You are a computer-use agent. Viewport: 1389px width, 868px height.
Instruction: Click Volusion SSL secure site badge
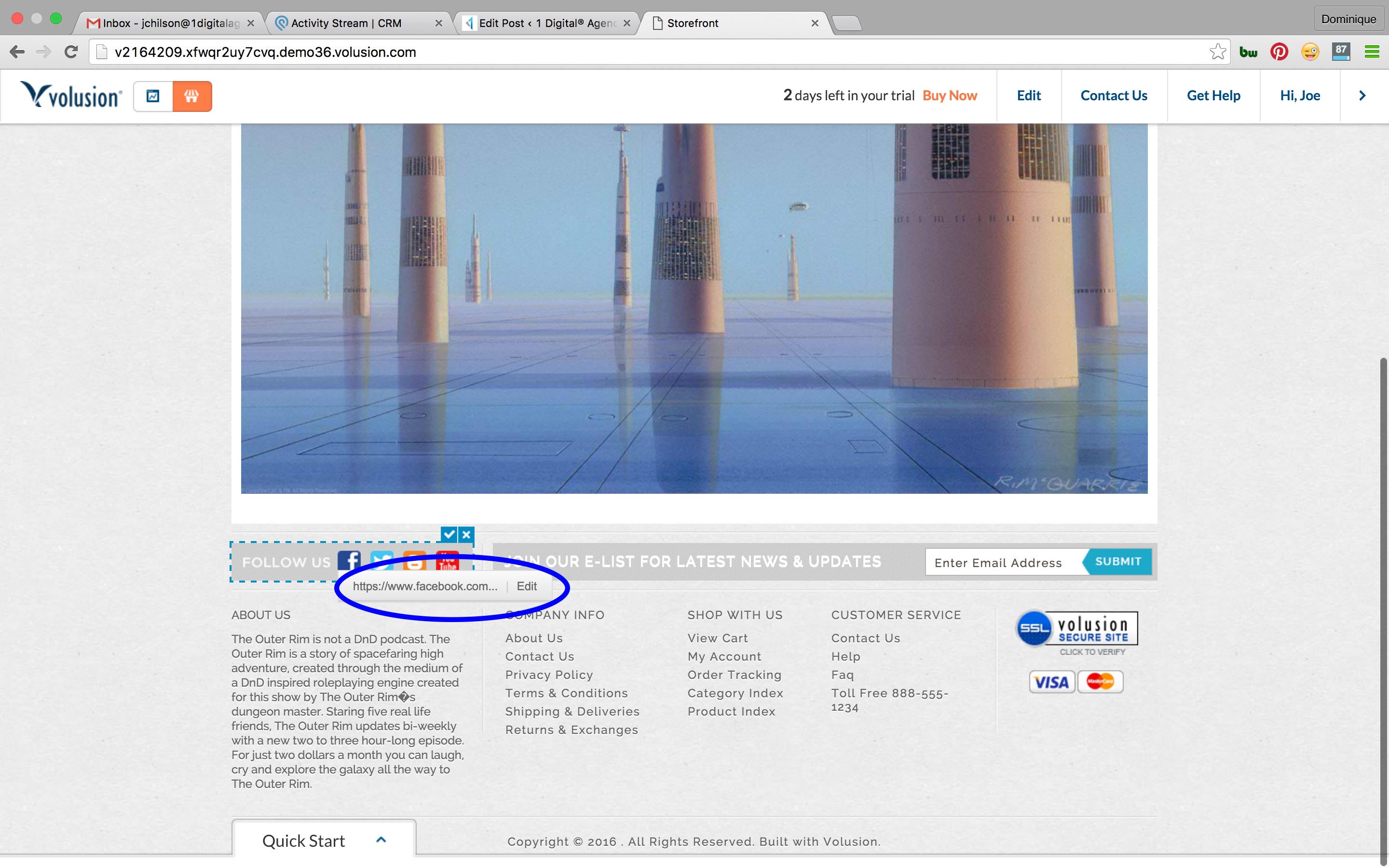point(1077,633)
